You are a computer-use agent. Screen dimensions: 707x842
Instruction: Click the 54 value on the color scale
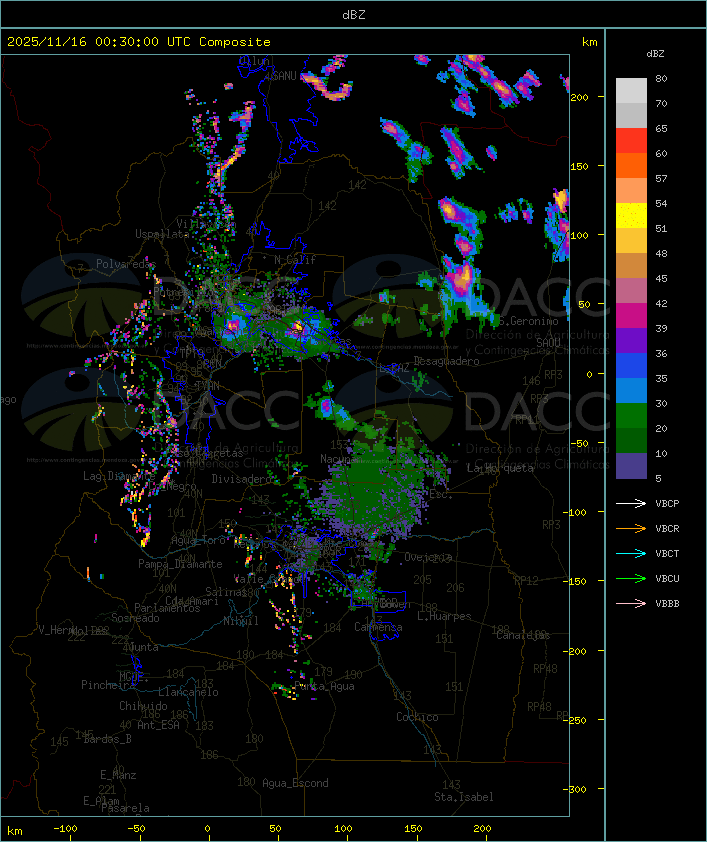(x=661, y=204)
